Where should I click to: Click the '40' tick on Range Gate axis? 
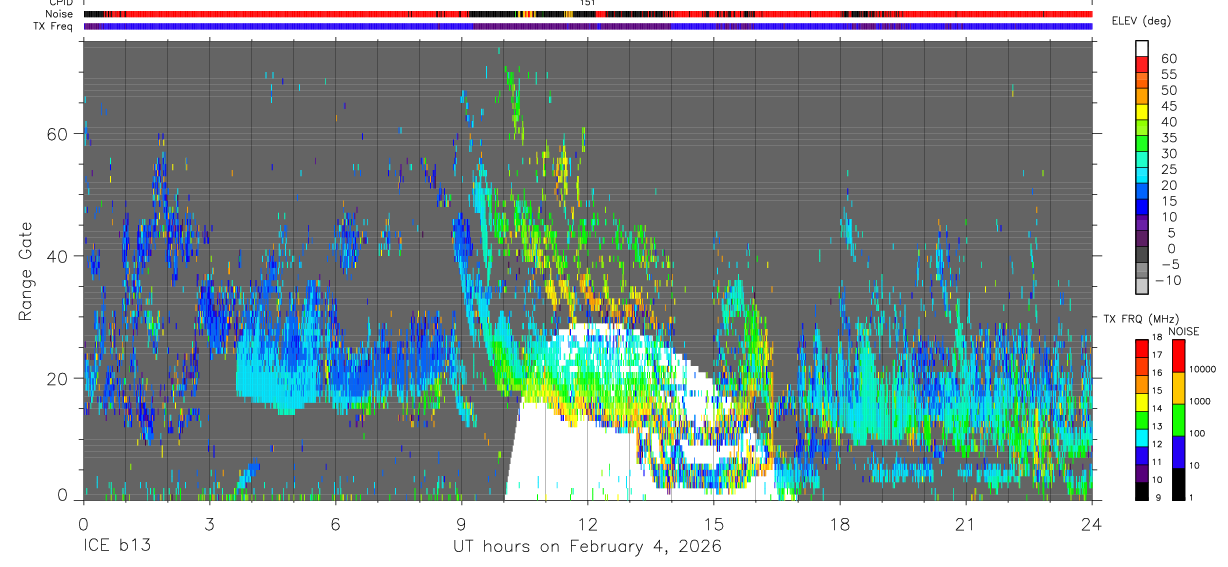click(x=58, y=256)
